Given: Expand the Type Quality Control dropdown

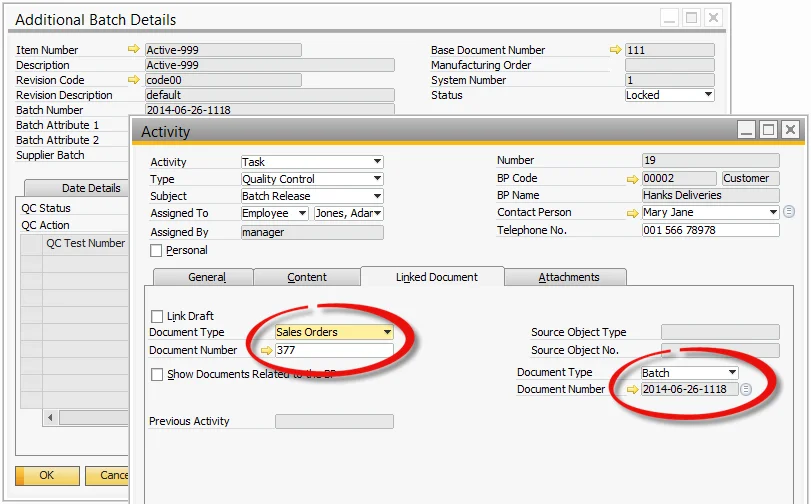Looking at the screenshot, I should (378, 179).
